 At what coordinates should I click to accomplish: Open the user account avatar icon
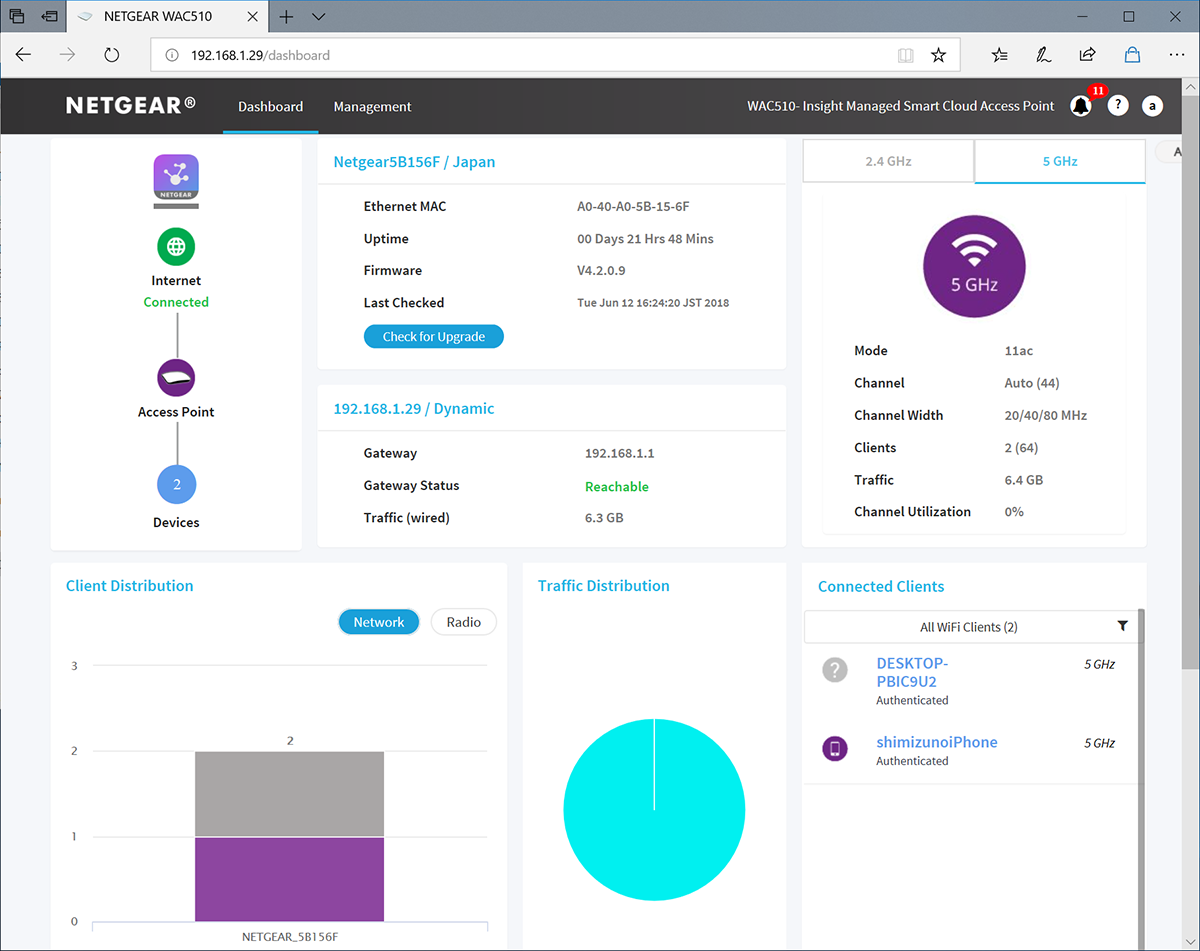[1152, 106]
